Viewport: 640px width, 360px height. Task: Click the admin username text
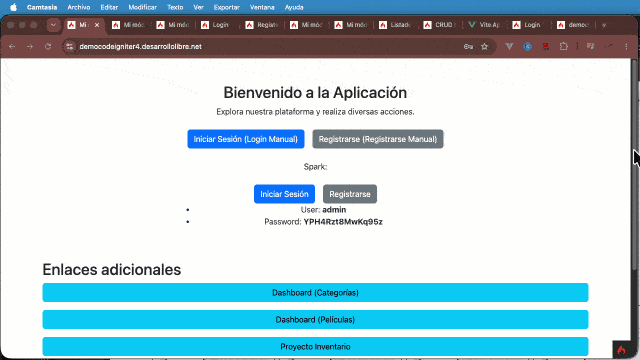pos(334,210)
